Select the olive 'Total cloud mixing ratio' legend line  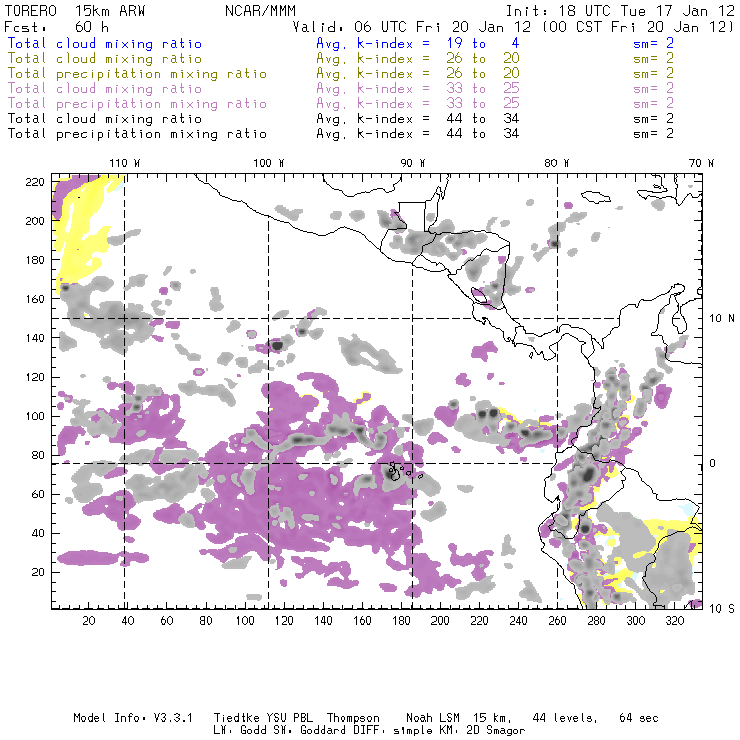(105, 59)
